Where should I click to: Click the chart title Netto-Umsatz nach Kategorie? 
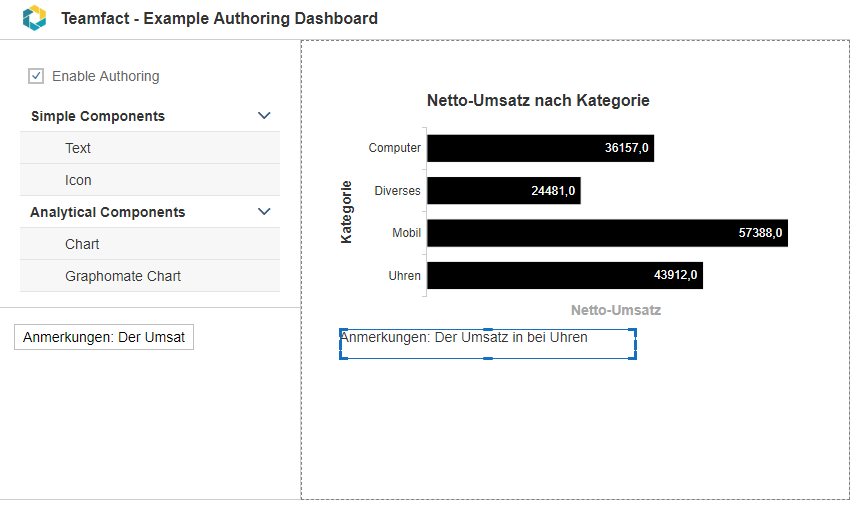point(538,100)
